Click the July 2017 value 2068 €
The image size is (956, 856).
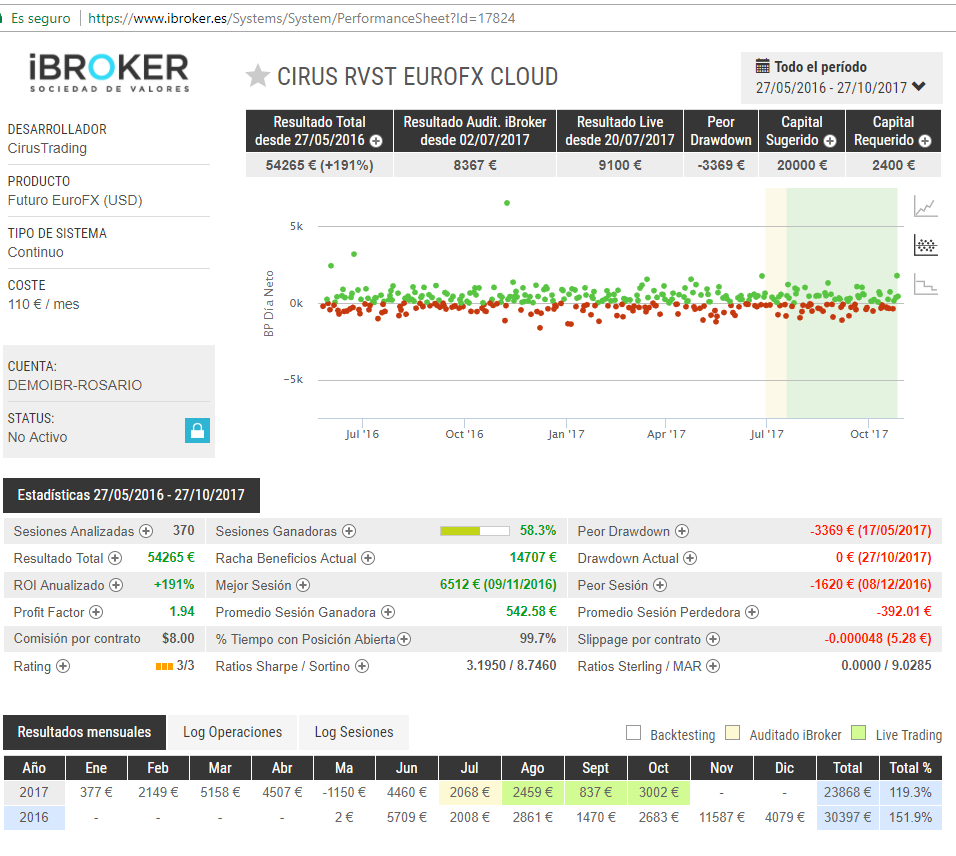point(469,793)
